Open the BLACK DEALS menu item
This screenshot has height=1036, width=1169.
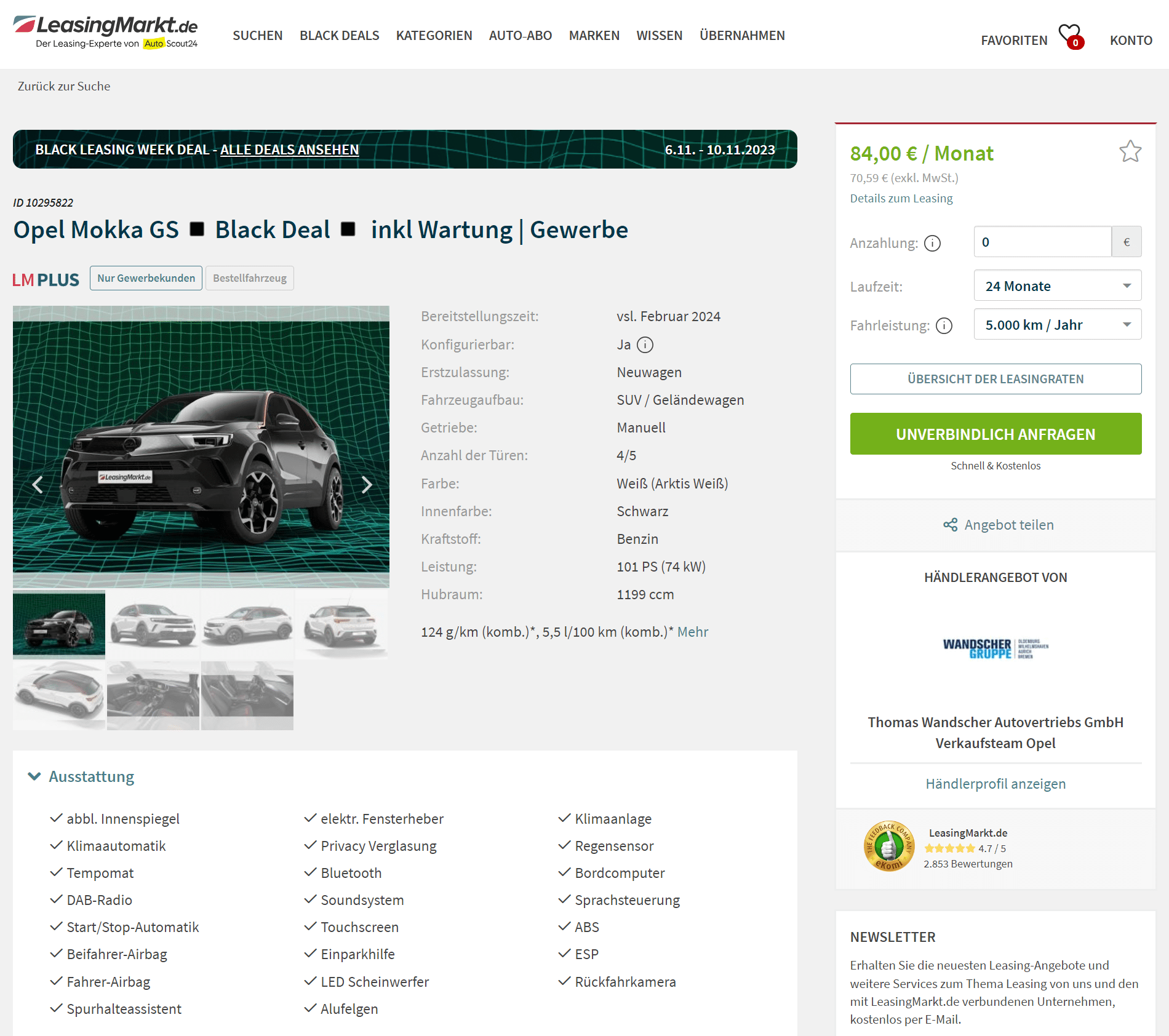click(340, 36)
